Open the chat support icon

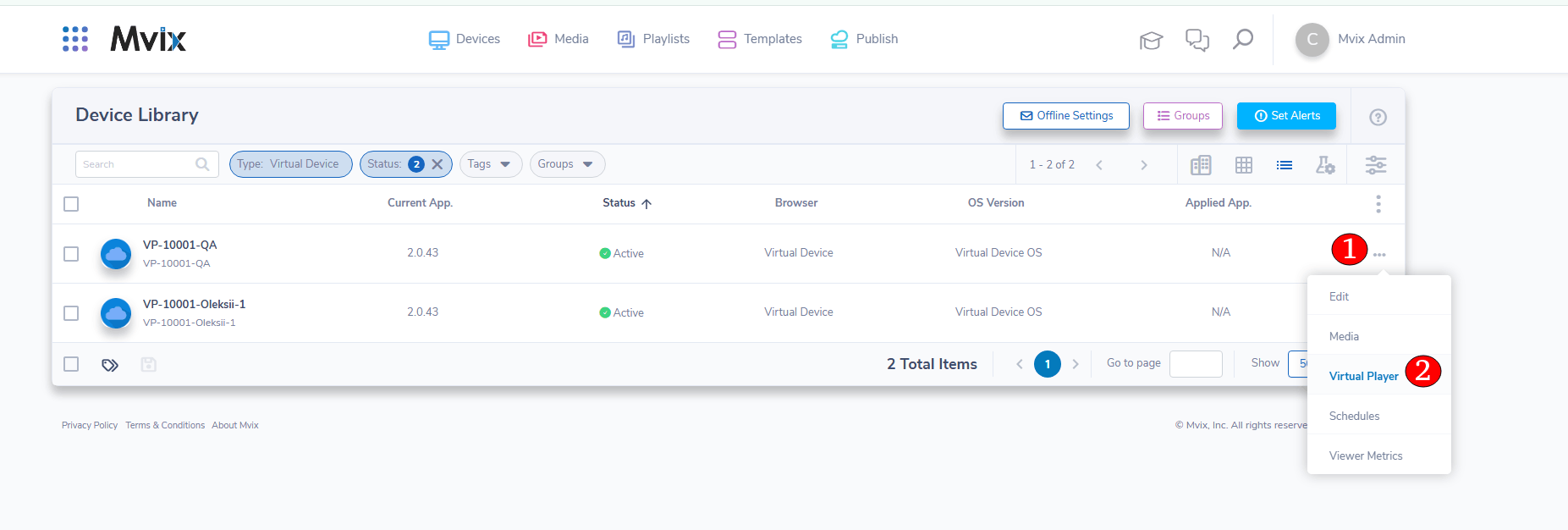coord(1197,40)
